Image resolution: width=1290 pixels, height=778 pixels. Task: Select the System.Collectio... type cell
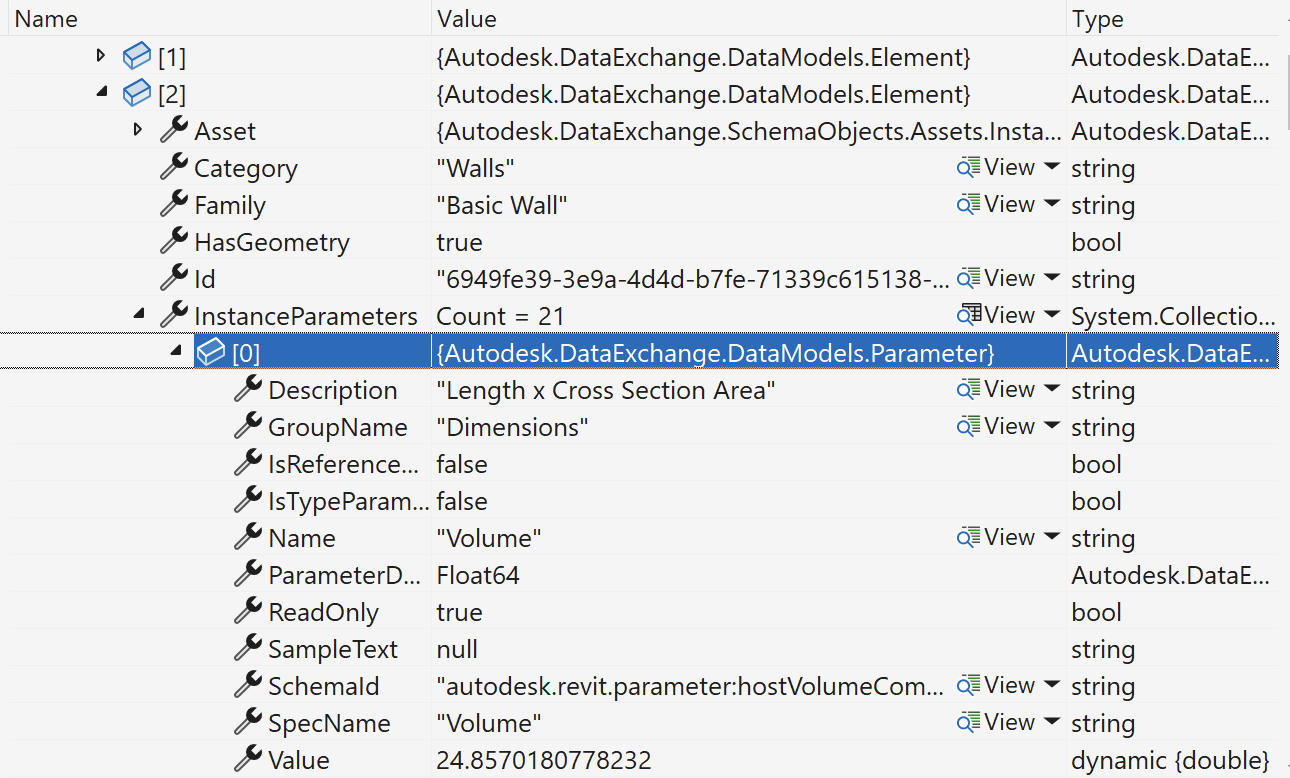[1174, 316]
